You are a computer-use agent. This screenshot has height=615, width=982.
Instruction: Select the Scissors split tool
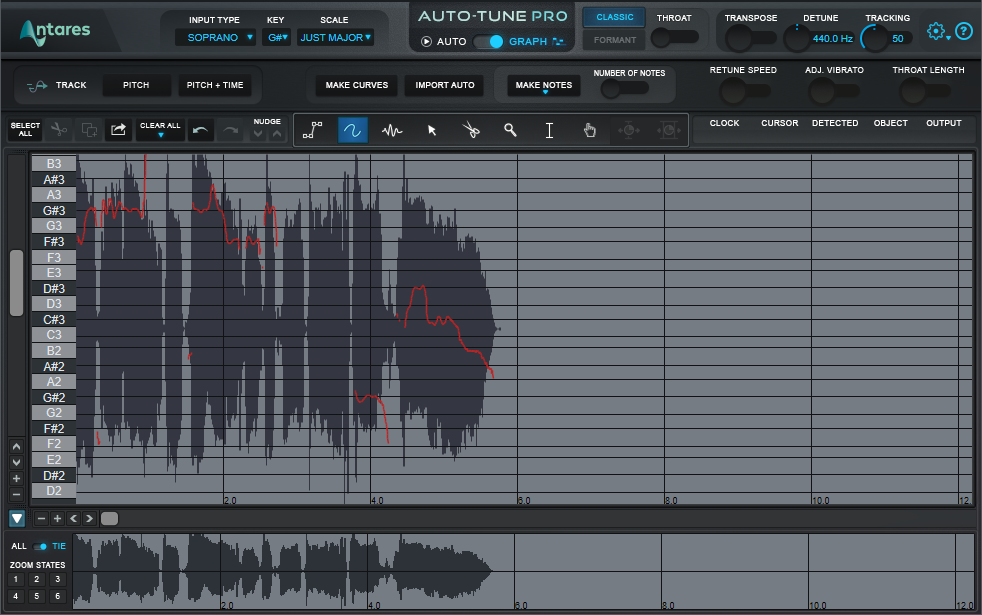[x=471, y=130]
